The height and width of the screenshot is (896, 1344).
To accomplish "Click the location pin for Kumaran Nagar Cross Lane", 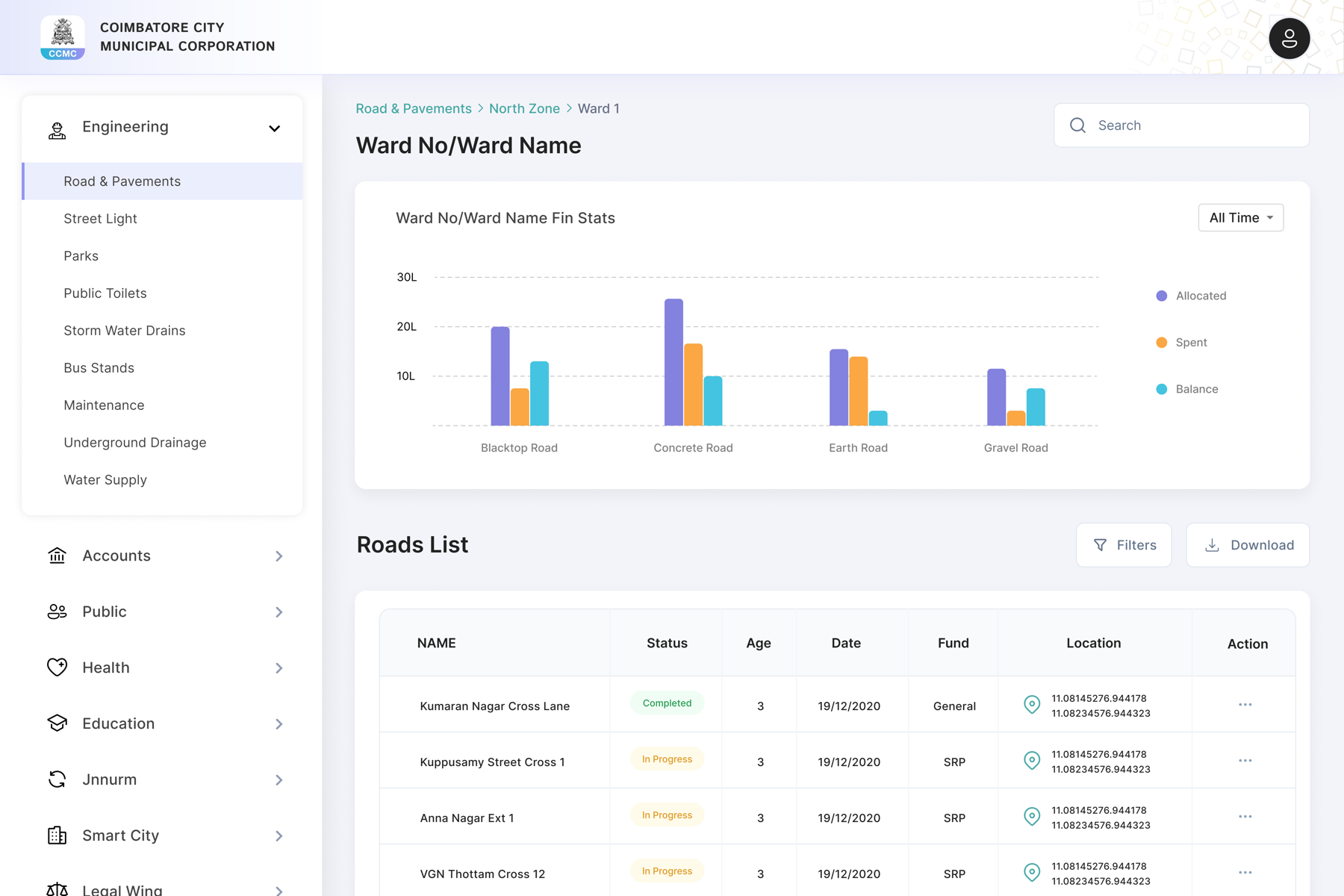I will (1032, 705).
